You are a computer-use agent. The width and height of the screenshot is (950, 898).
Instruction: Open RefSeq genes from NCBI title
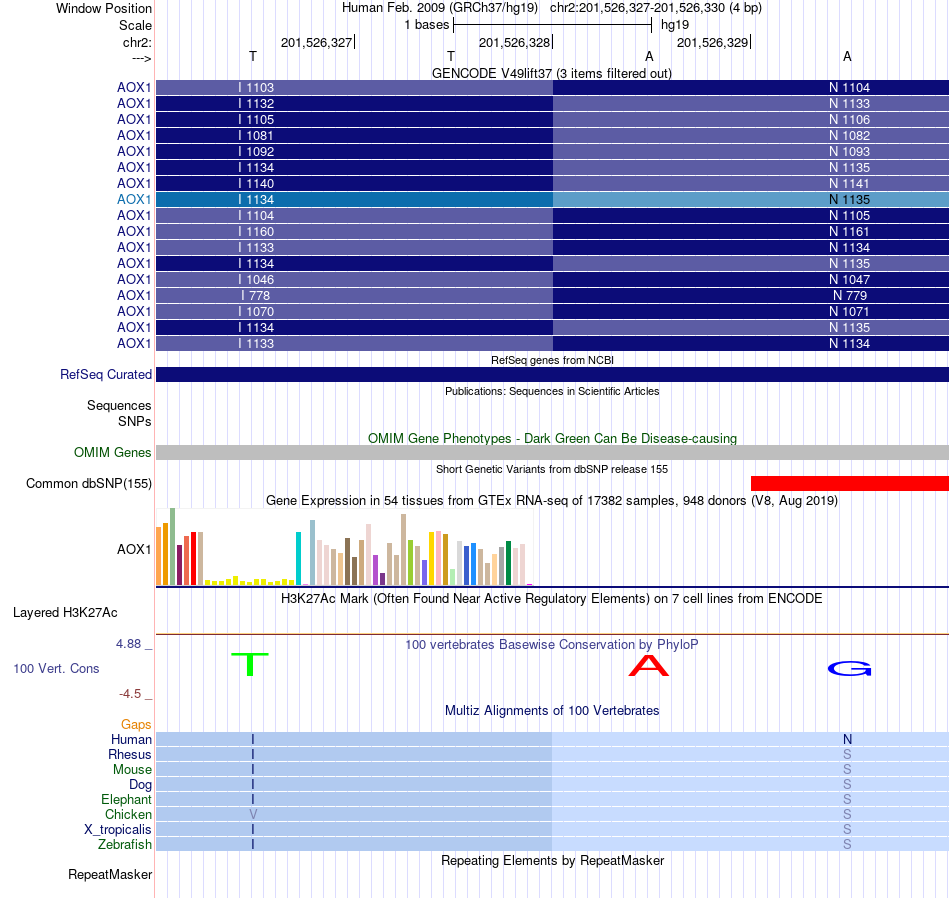pyautogui.click(x=552, y=360)
